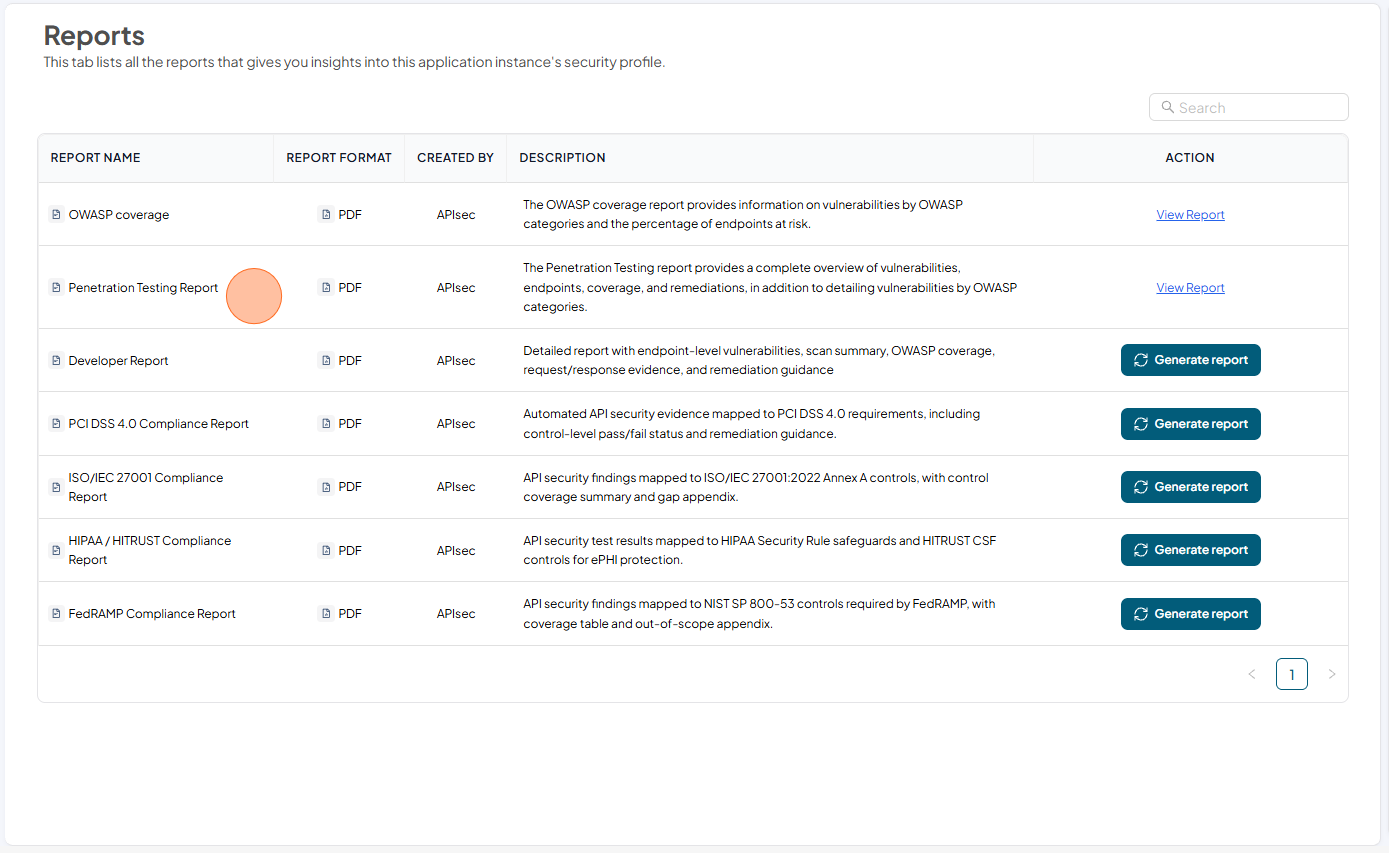Click the CREATED BY column header
Viewport: 1389px width, 853px height.
click(x=455, y=158)
